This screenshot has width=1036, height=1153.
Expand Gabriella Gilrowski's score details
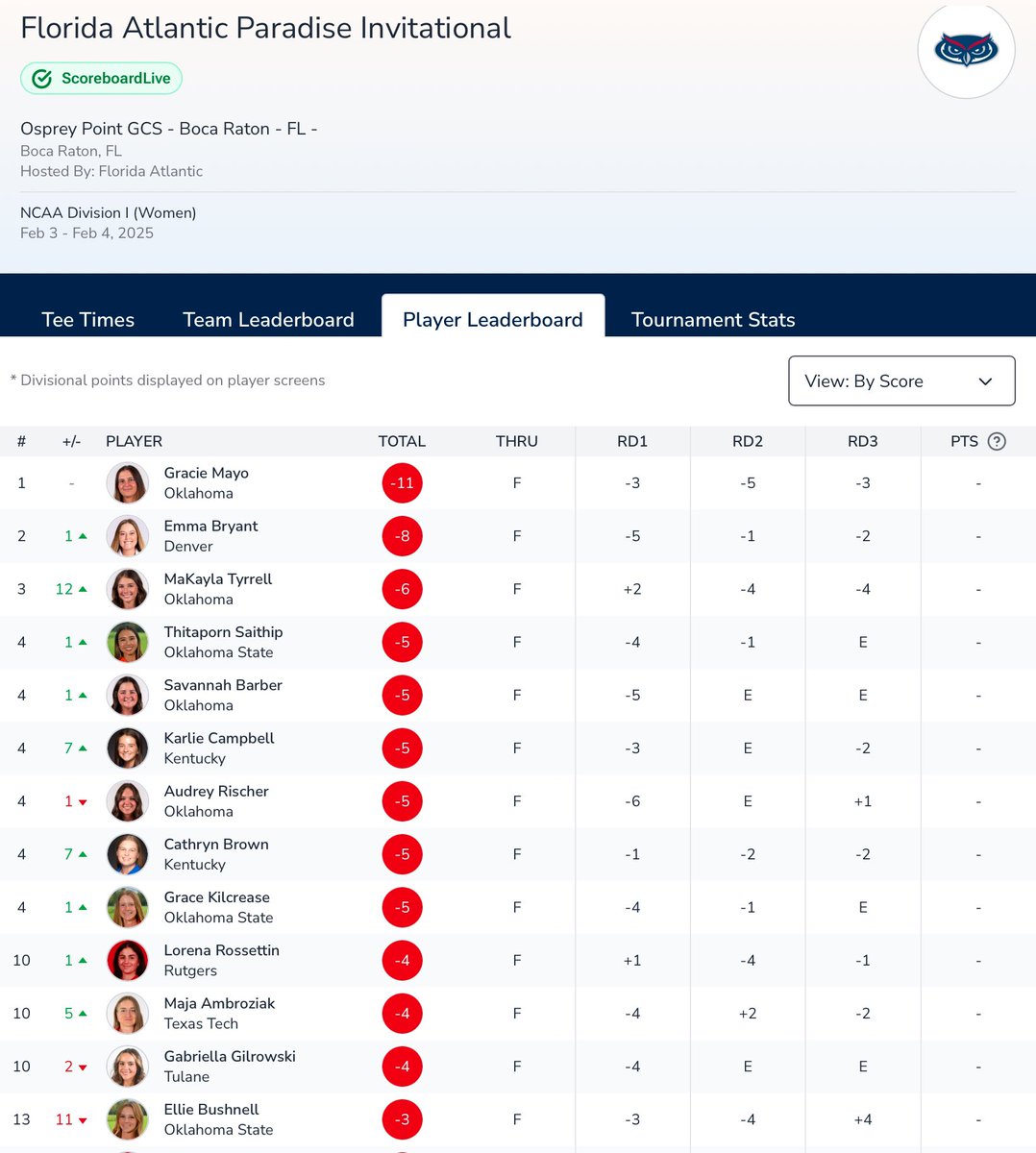[402, 1067]
